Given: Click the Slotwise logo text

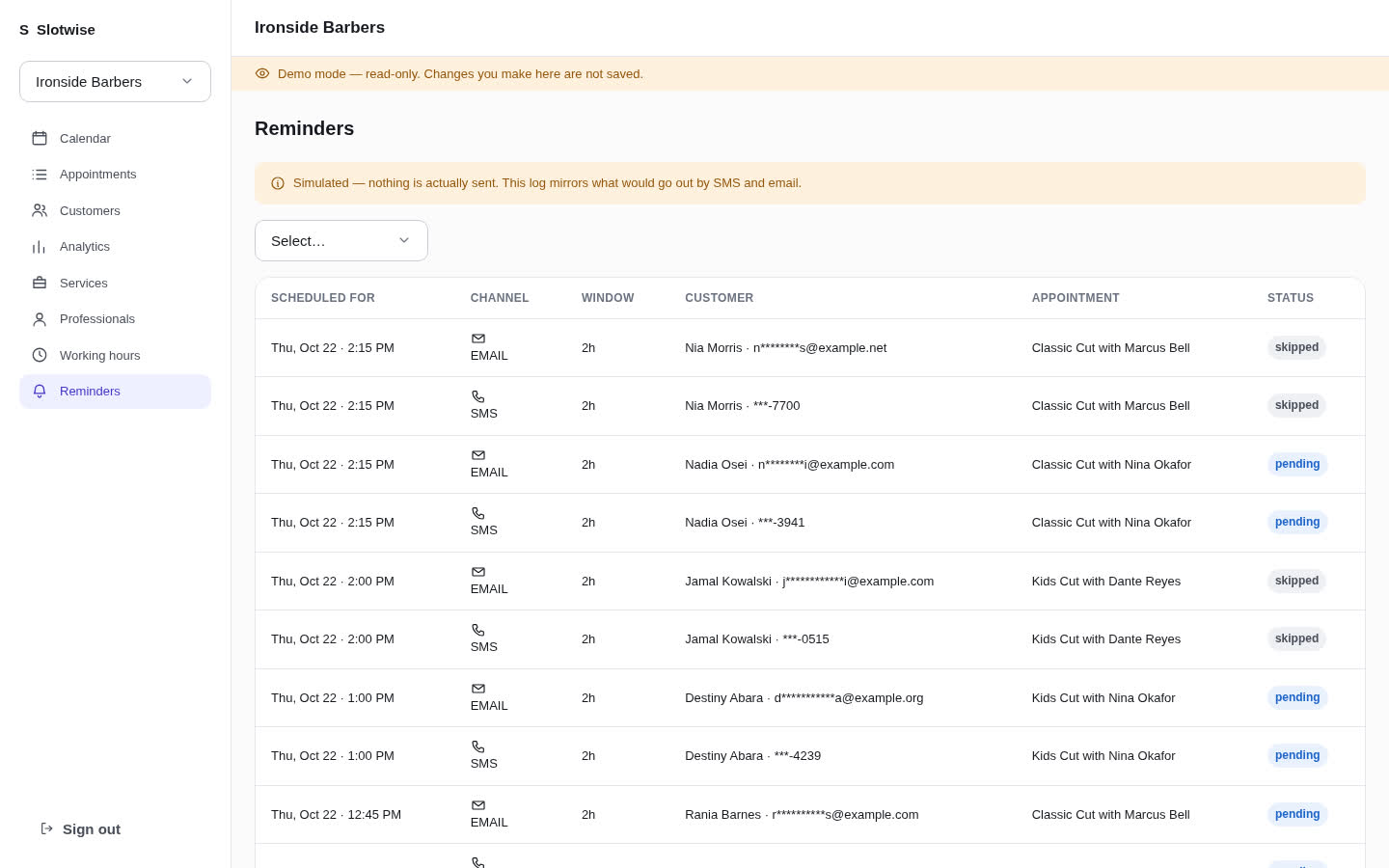Looking at the screenshot, I should point(66,30).
